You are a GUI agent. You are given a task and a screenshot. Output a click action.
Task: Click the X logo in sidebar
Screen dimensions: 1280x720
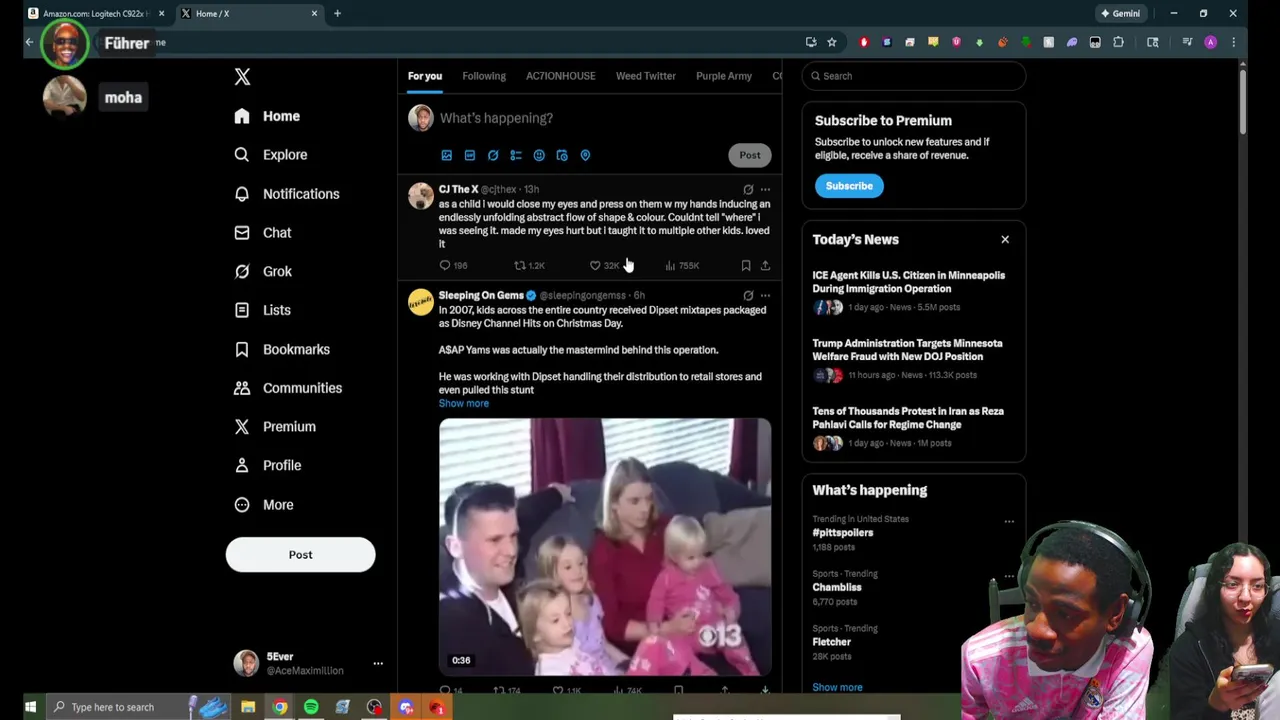(242, 77)
